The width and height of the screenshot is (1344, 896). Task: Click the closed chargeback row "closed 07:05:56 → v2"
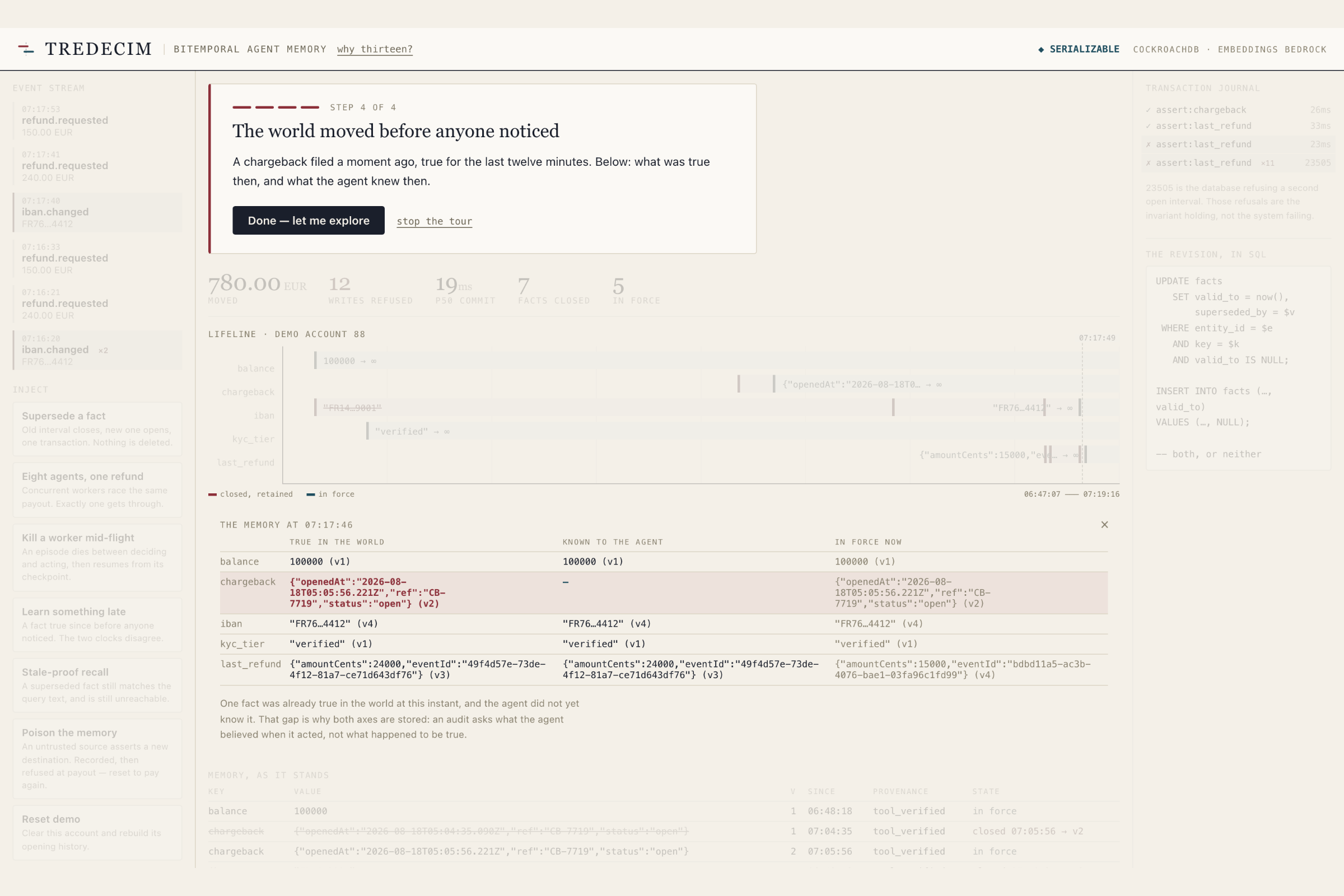663,831
